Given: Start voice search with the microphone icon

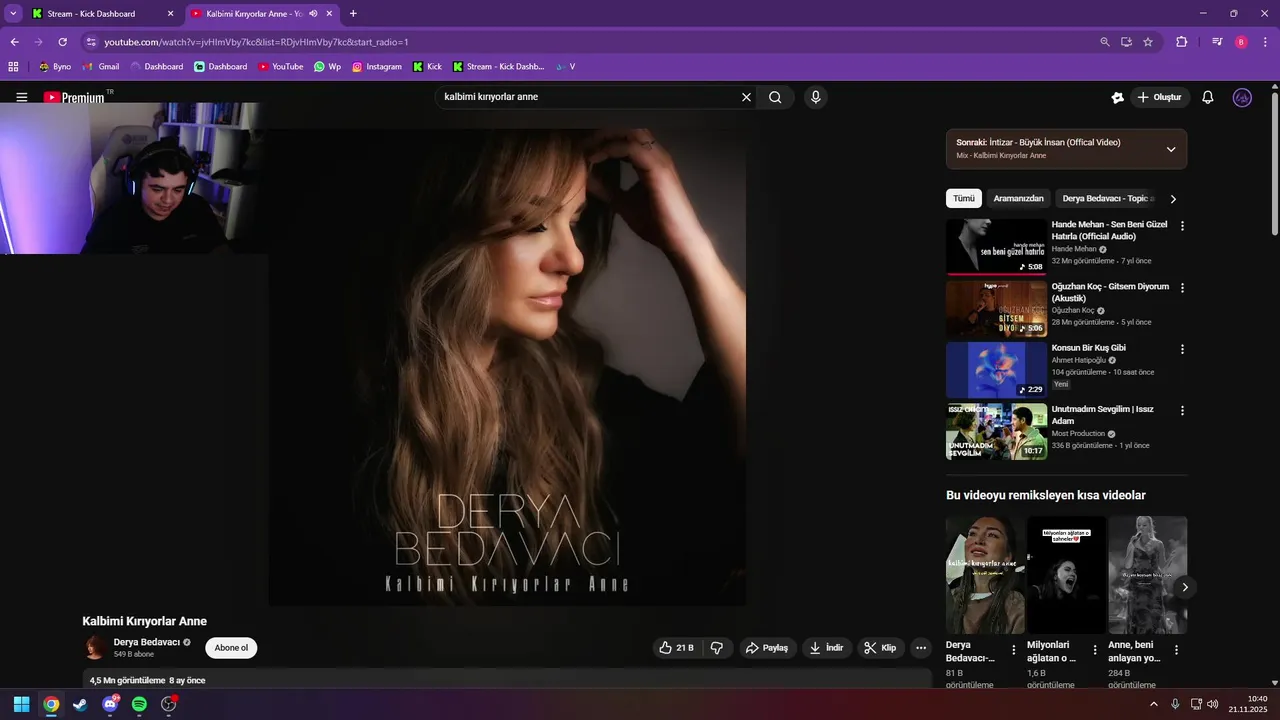Looking at the screenshot, I should [x=816, y=97].
